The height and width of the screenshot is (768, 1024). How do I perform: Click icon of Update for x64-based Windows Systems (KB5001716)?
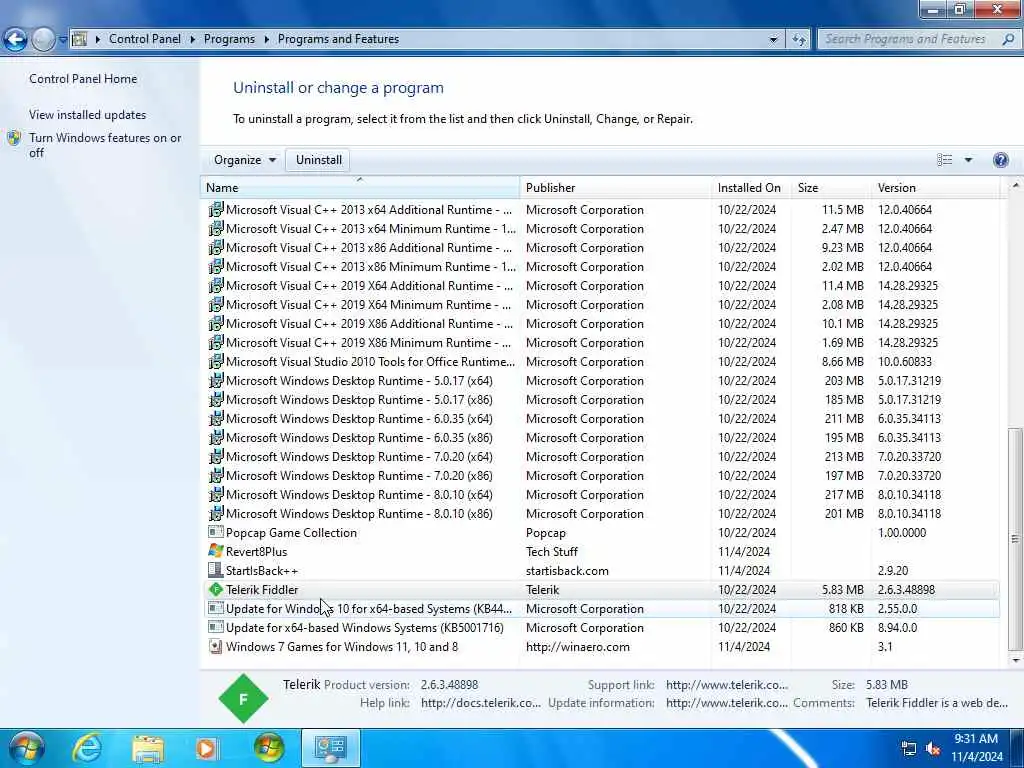pos(216,627)
